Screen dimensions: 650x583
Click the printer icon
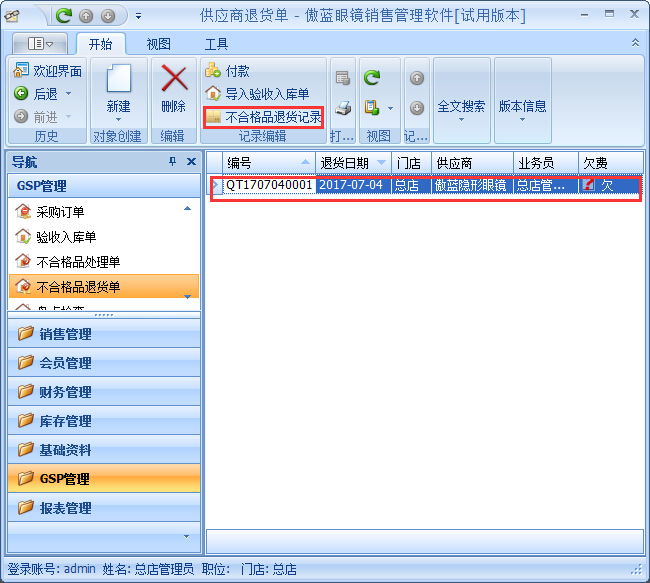click(x=343, y=108)
